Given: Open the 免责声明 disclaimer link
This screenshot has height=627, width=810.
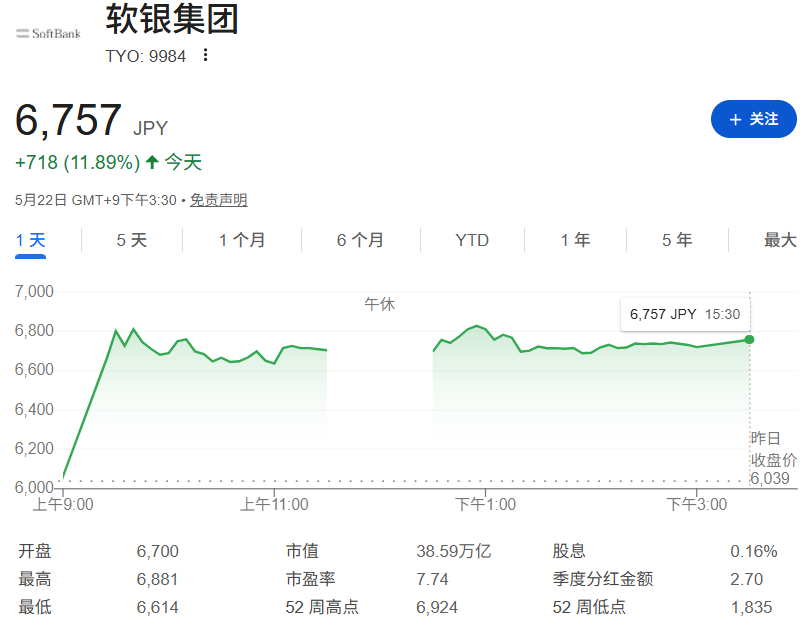Looking at the screenshot, I should (219, 200).
